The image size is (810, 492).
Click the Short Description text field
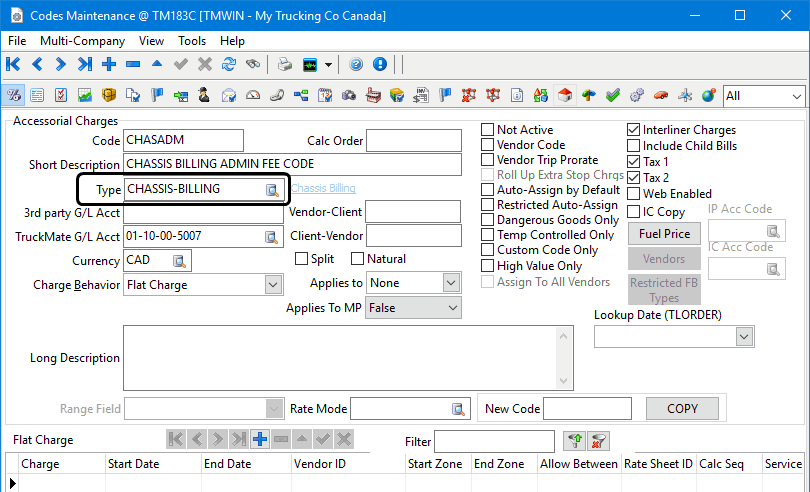[x=292, y=164]
